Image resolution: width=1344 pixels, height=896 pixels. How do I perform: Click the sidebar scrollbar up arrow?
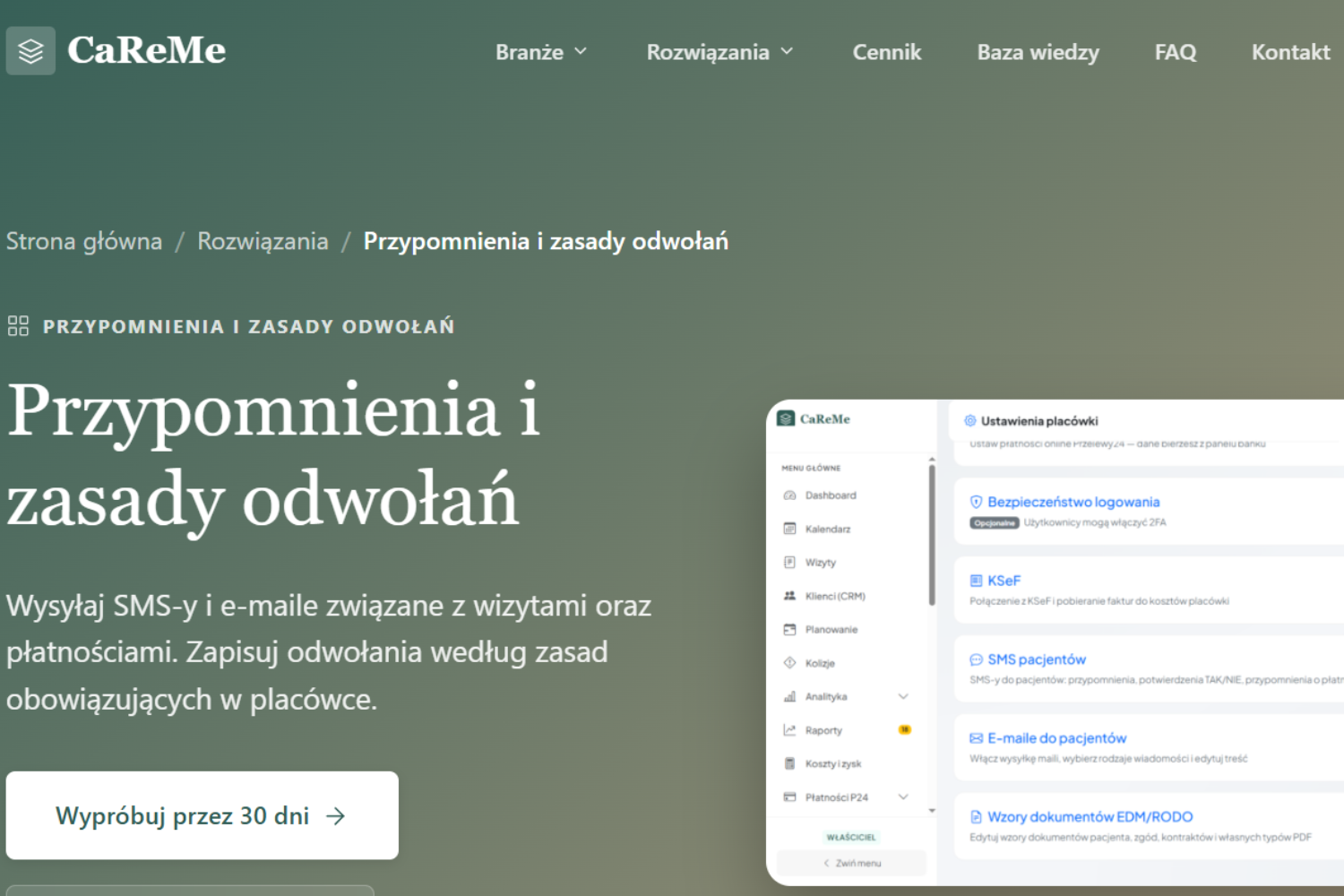pyautogui.click(x=932, y=459)
